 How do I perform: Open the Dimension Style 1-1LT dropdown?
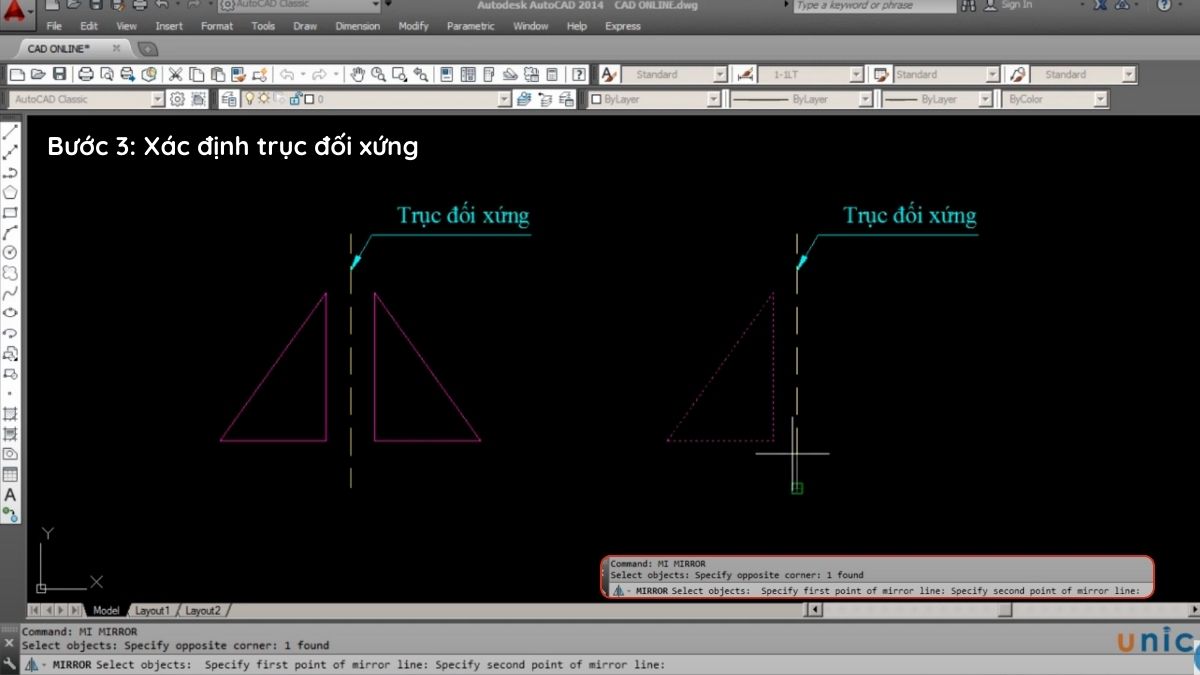tap(856, 74)
